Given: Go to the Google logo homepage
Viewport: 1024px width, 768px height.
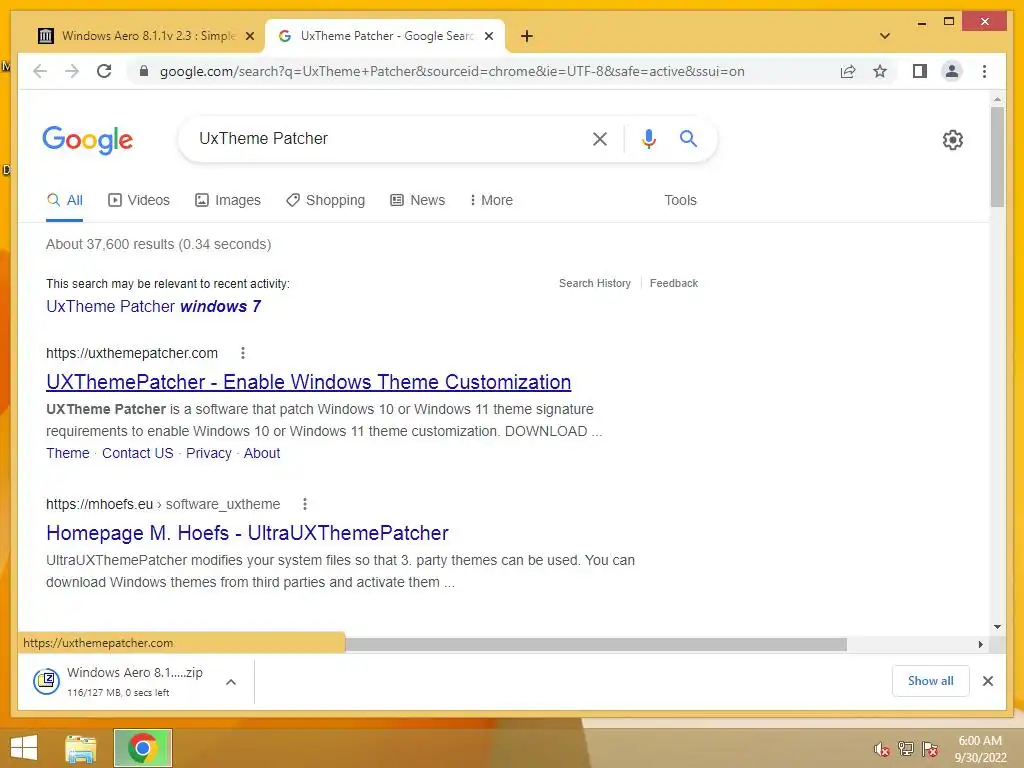Looking at the screenshot, I should coord(88,140).
